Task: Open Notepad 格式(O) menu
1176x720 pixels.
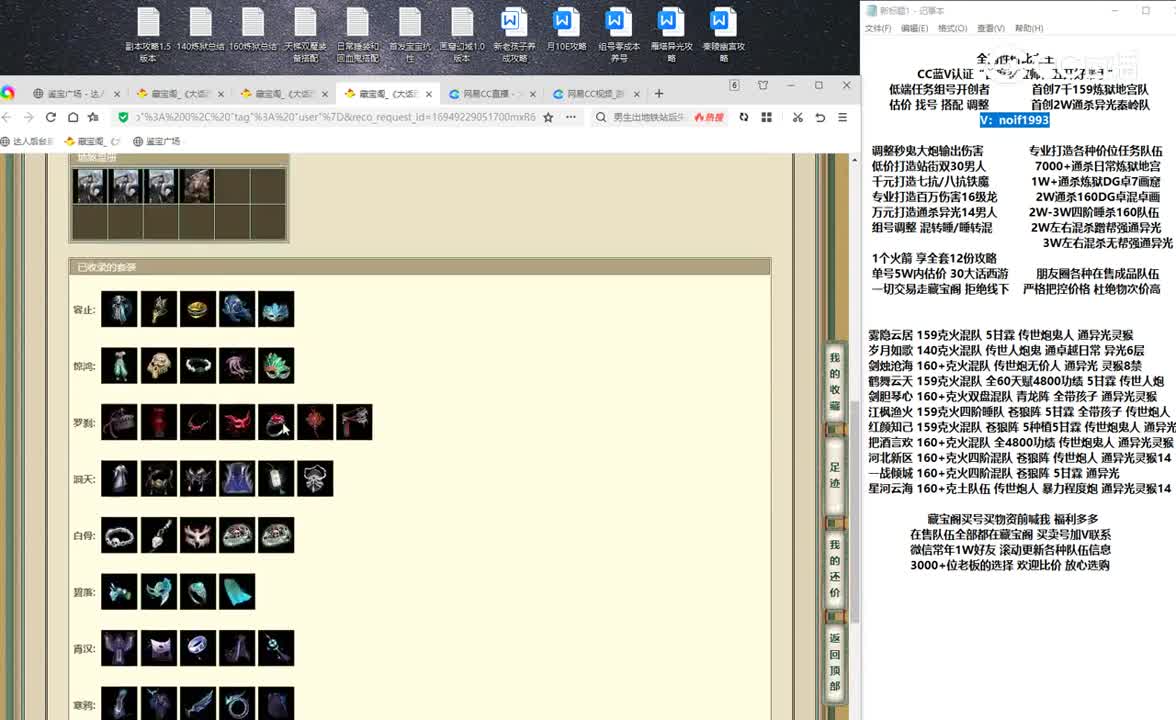Action: tap(952, 28)
